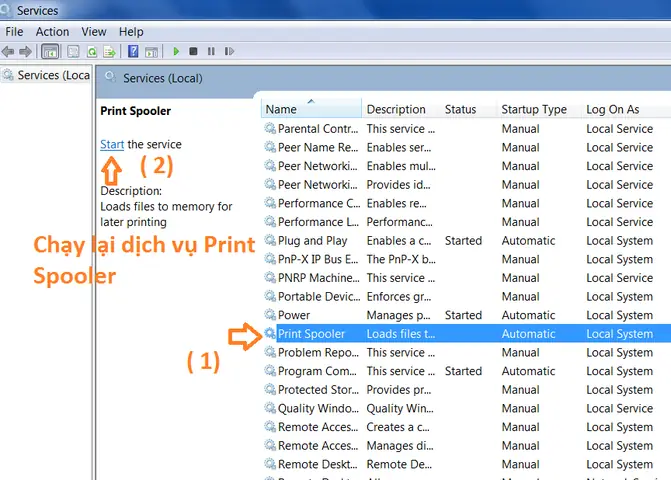Click the gear icon beside PNRP Machine...
671x480 pixels.
(x=270, y=277)
